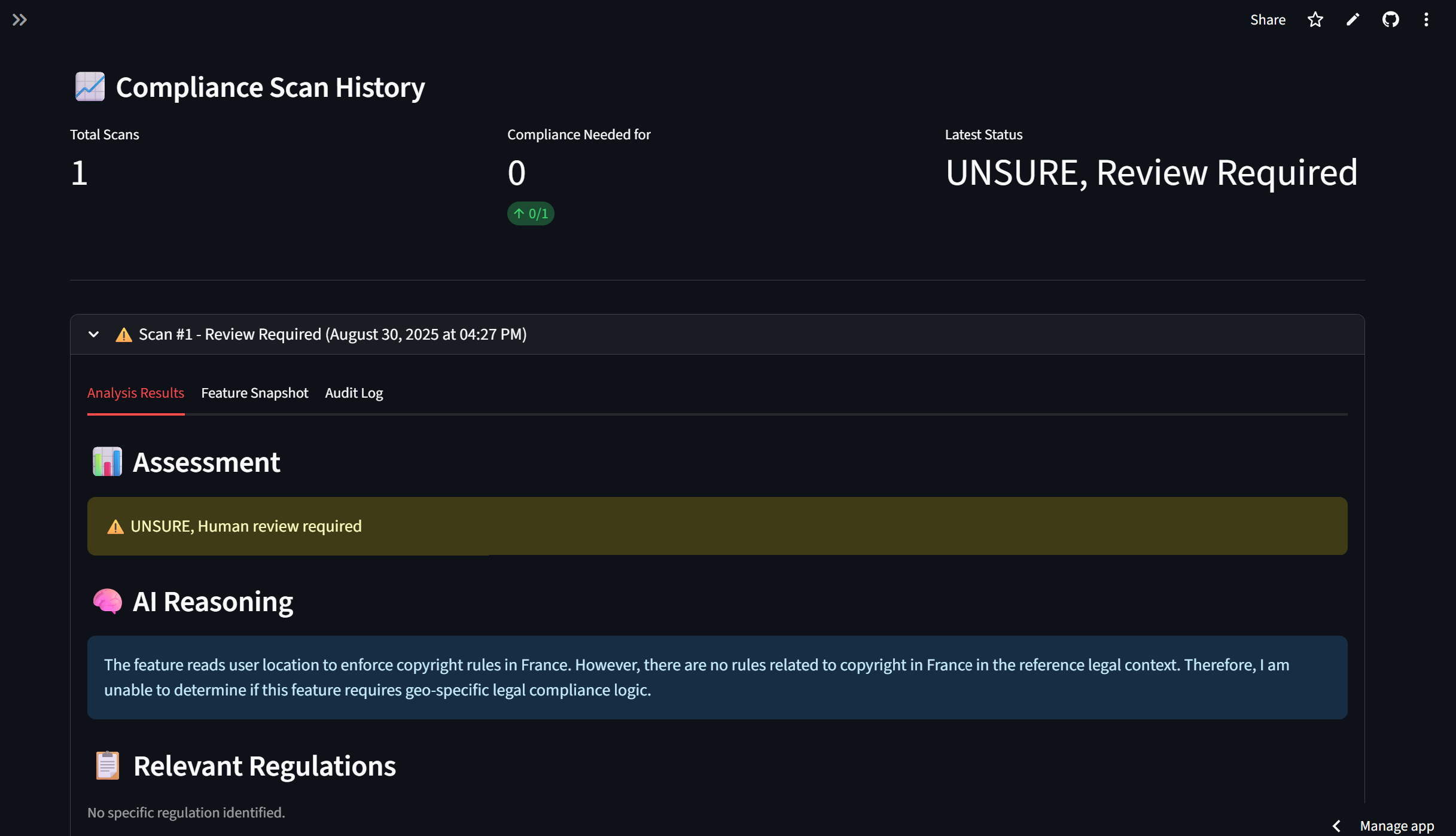Click the green 0/1 delta badge

pos(531,213)
